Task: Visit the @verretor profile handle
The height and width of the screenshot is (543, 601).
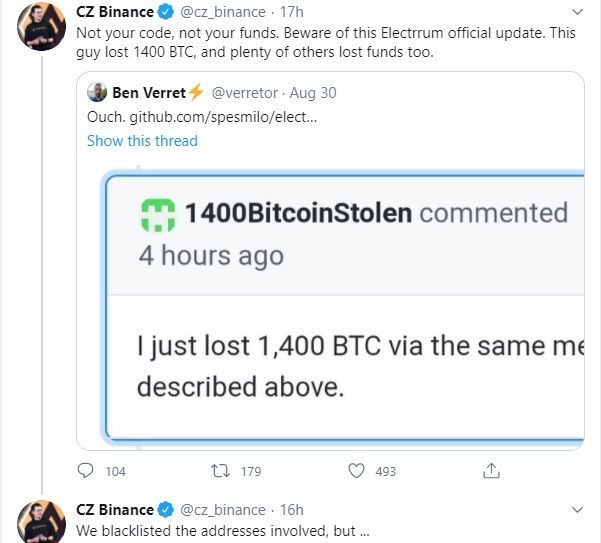Action: [x=245, y=93]
